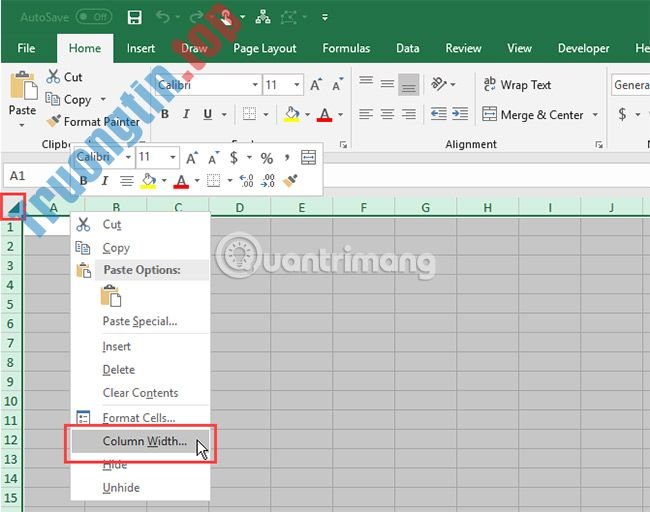This screenshot has height=512, width=650.
Task: Click the Redo arrow icon
Action: pyautogui.click(x=196, y=17)
